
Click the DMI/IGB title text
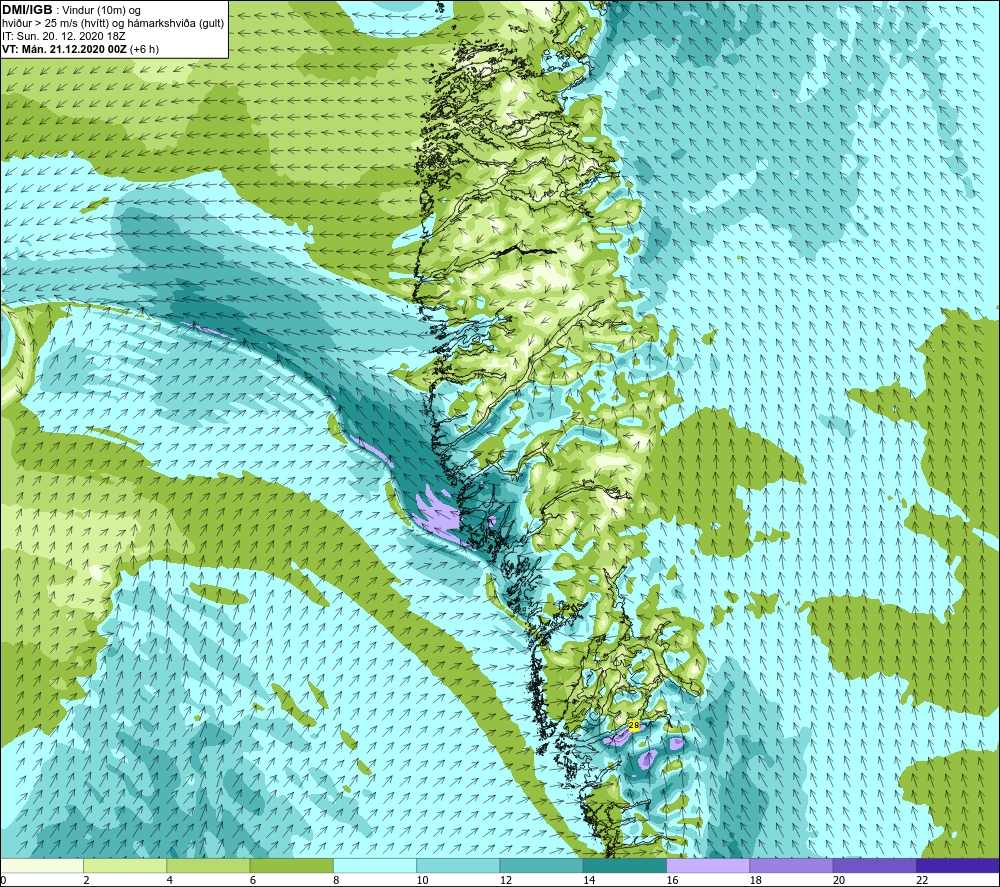[27, 10]
